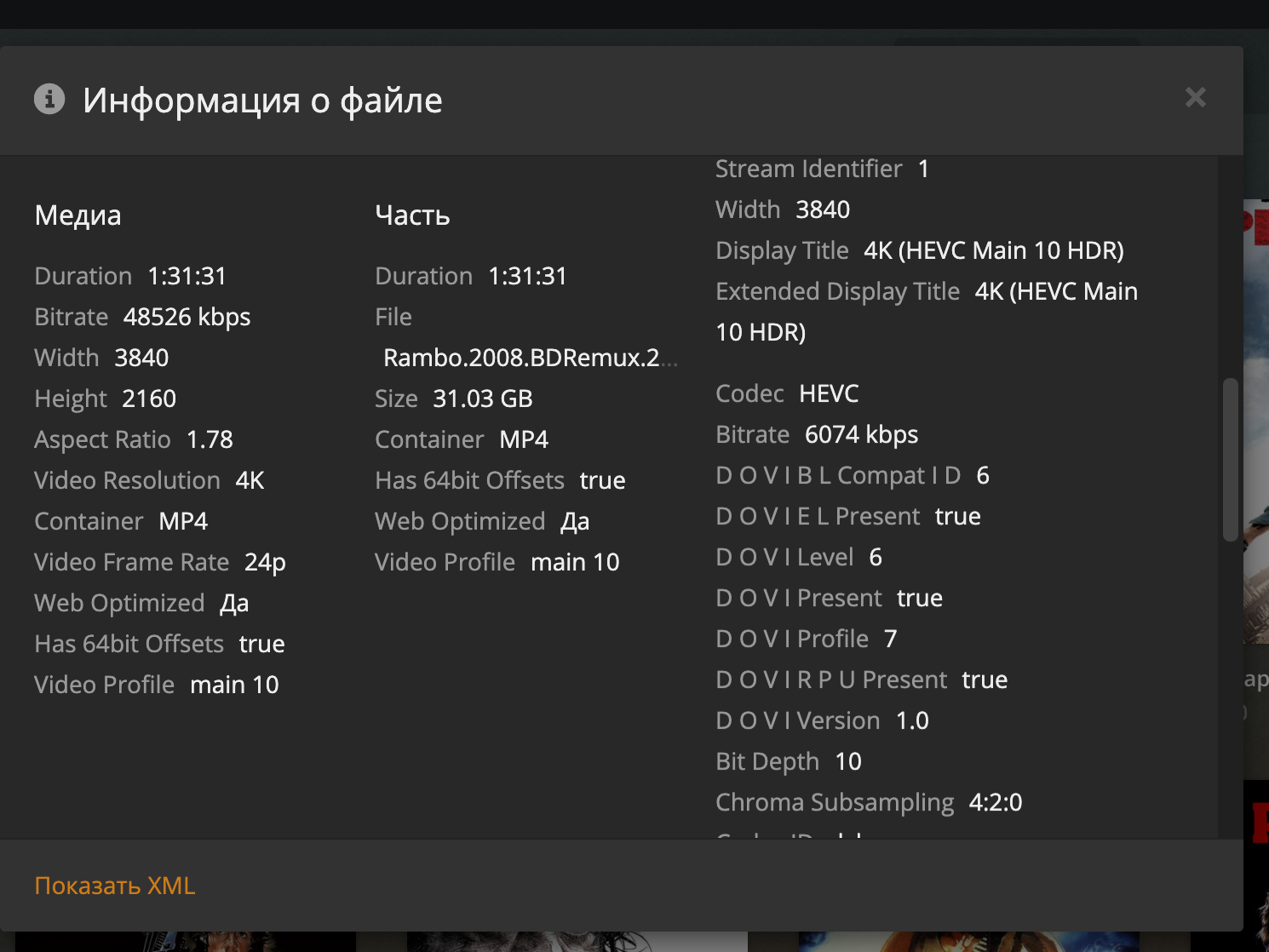Click the Video Resolution value 4K
The image size is (1269, 952).
[250, 480]
